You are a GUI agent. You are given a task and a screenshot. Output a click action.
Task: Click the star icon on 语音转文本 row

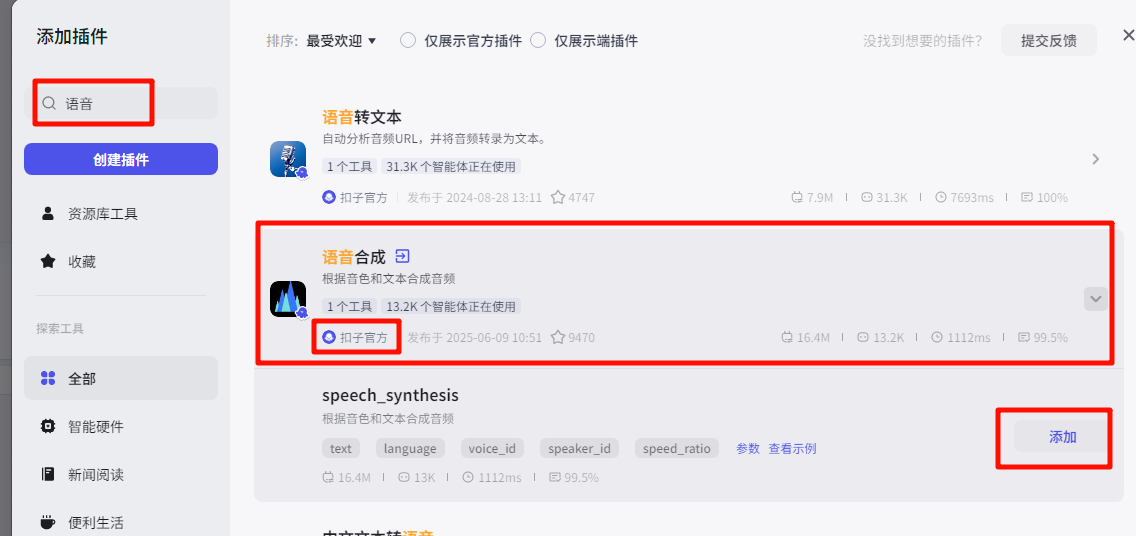click(x=558, y=198)
